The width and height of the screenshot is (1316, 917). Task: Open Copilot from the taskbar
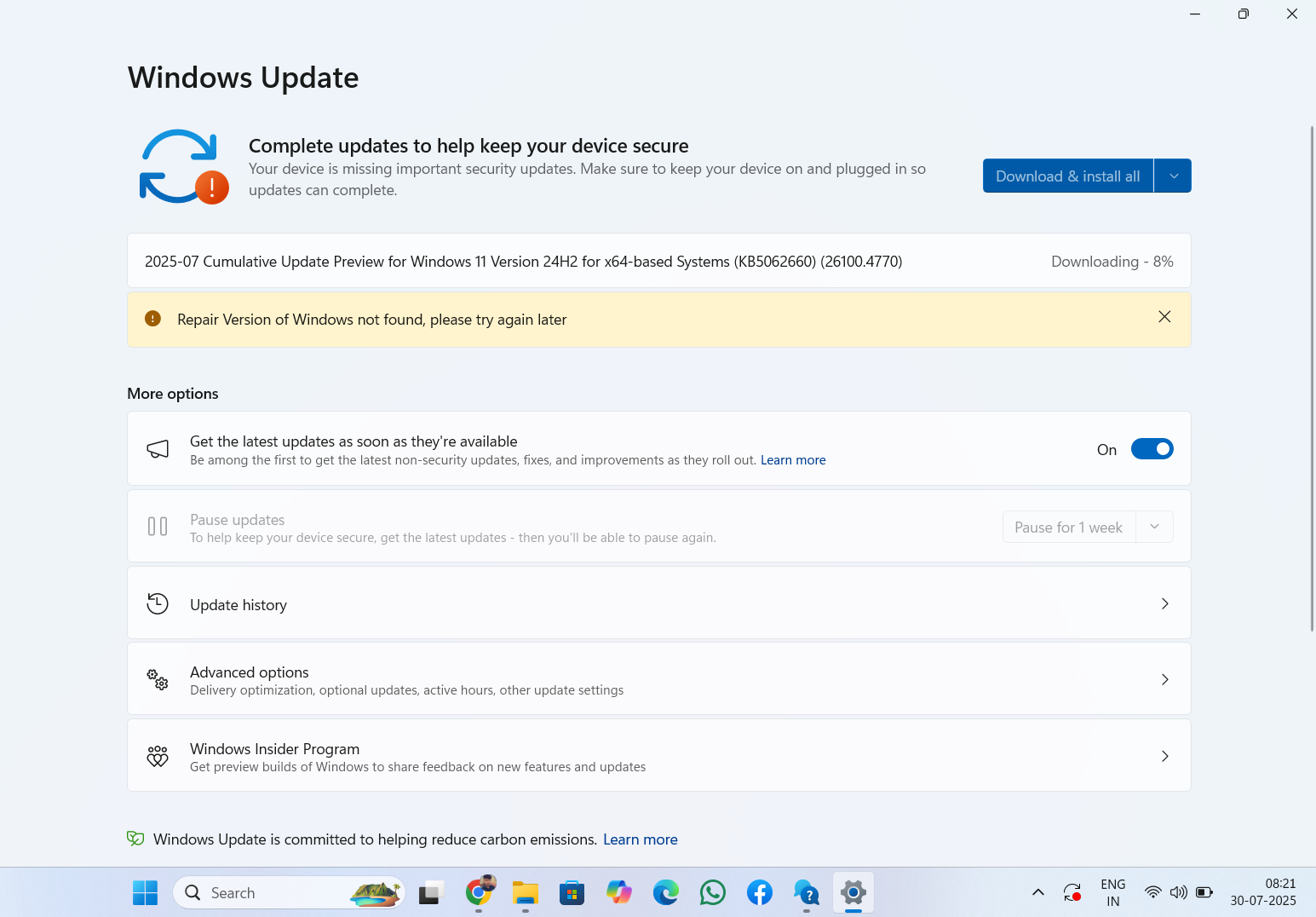(618, 892)
